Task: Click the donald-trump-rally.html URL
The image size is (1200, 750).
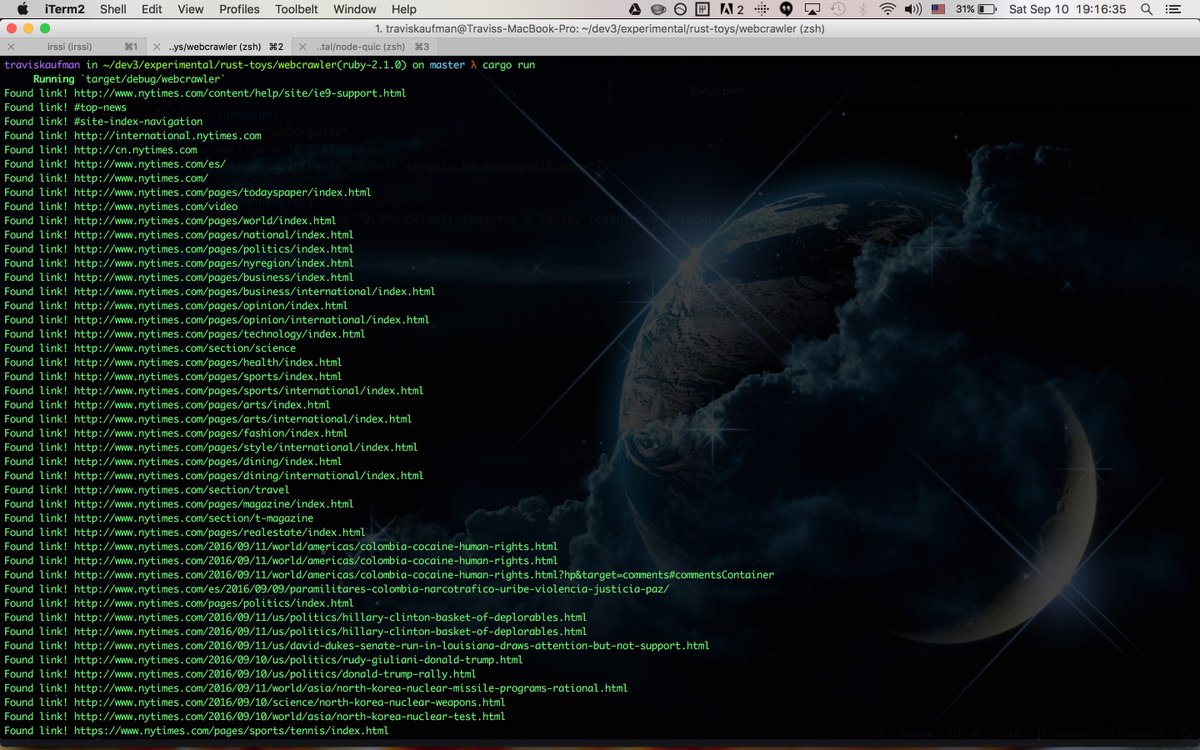Action: [x=275, y=674]
